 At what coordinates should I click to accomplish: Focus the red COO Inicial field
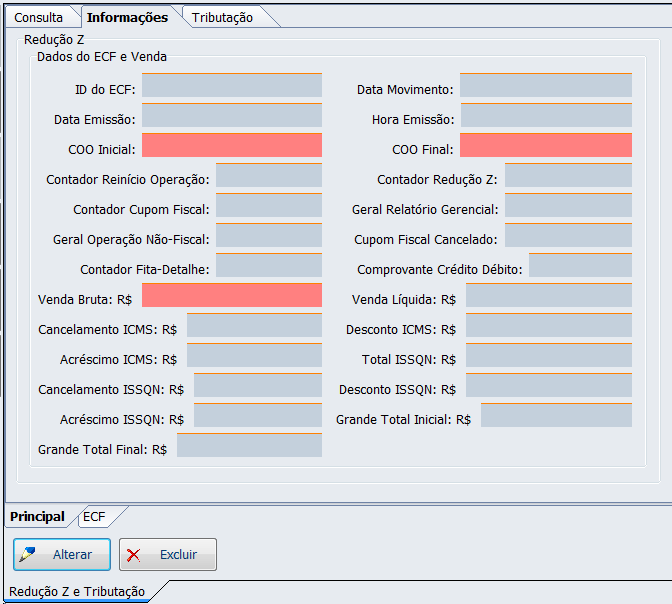pyautogui.click(x=231, y=146)
